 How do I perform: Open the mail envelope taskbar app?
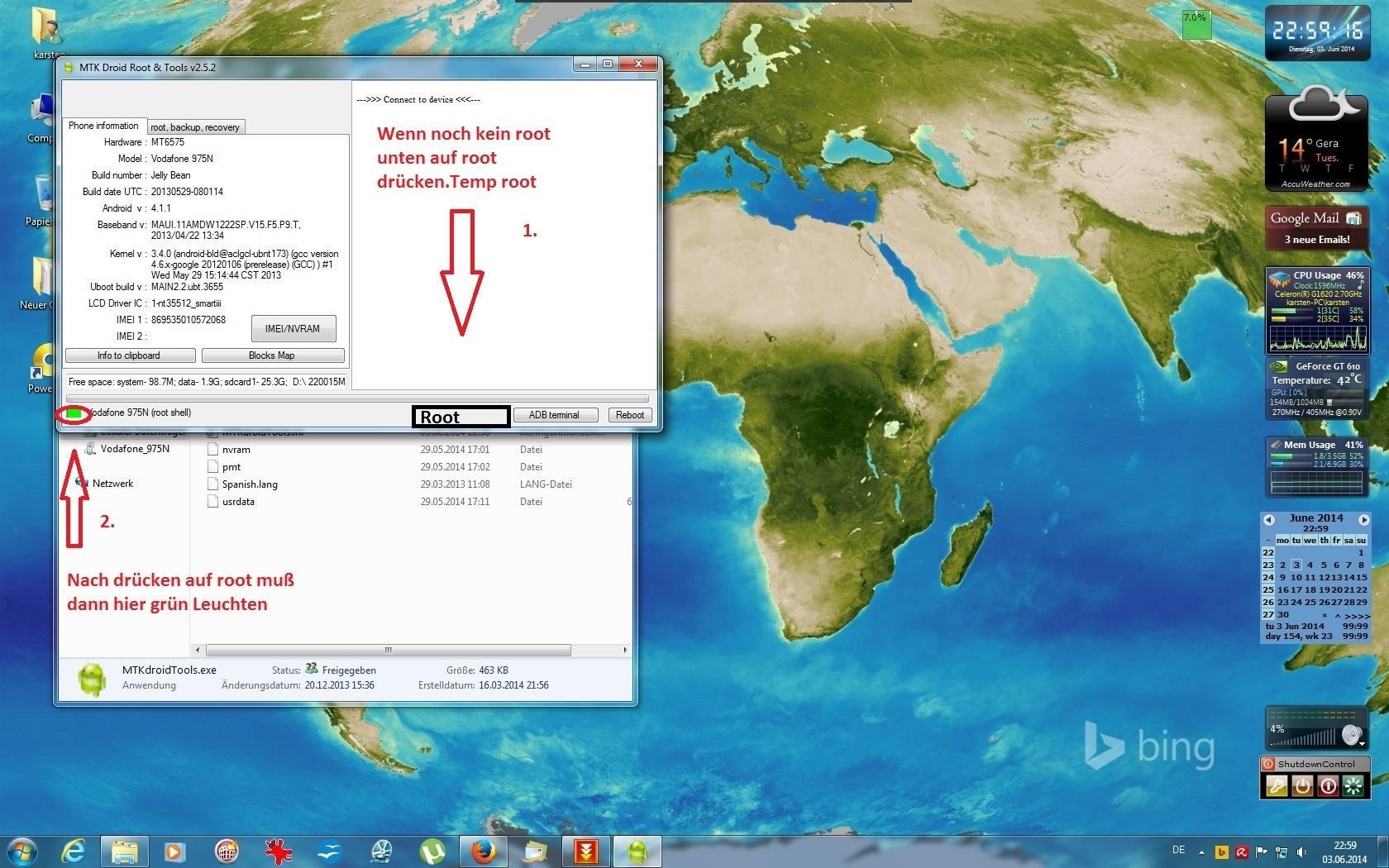(535, 851)
